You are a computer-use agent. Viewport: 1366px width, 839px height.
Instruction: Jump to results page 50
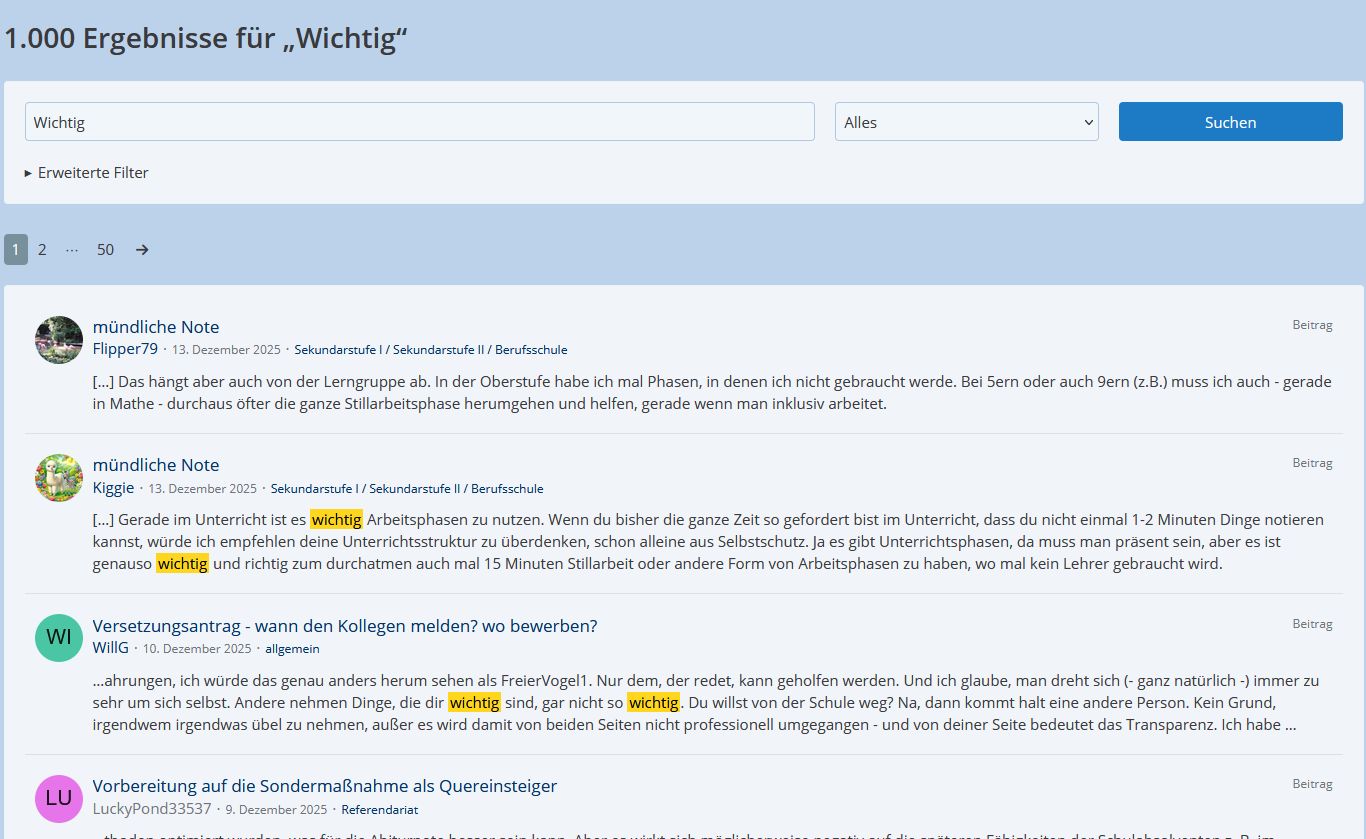pyautogui.click(x=105, y=250)
